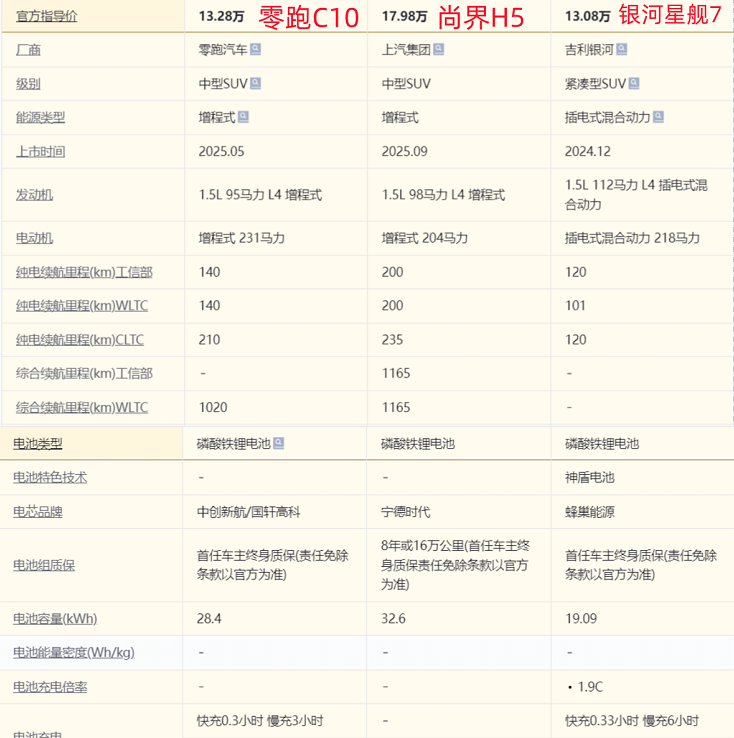Click the icon beside 中型SUV for 零跑C10
734x738 pixels.
tap(256, 83)
